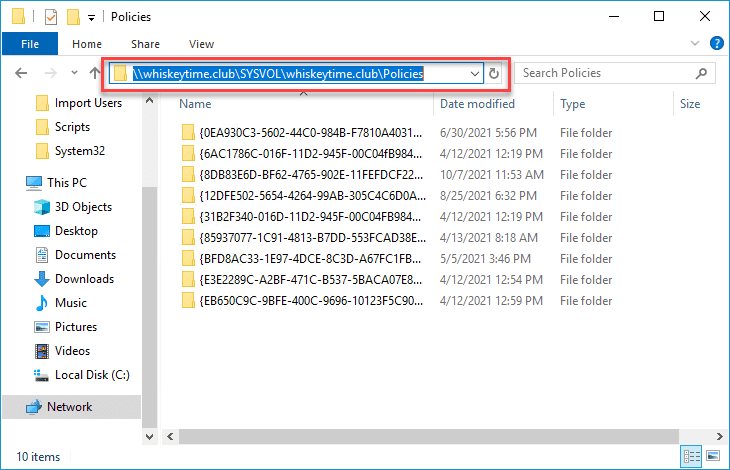Image resolution: width=730 pixels, height=470 pixels.
Task: Select folder {31B2F340-016D-11D2-945F-00C04FB984...
Action: click(311, 217)
